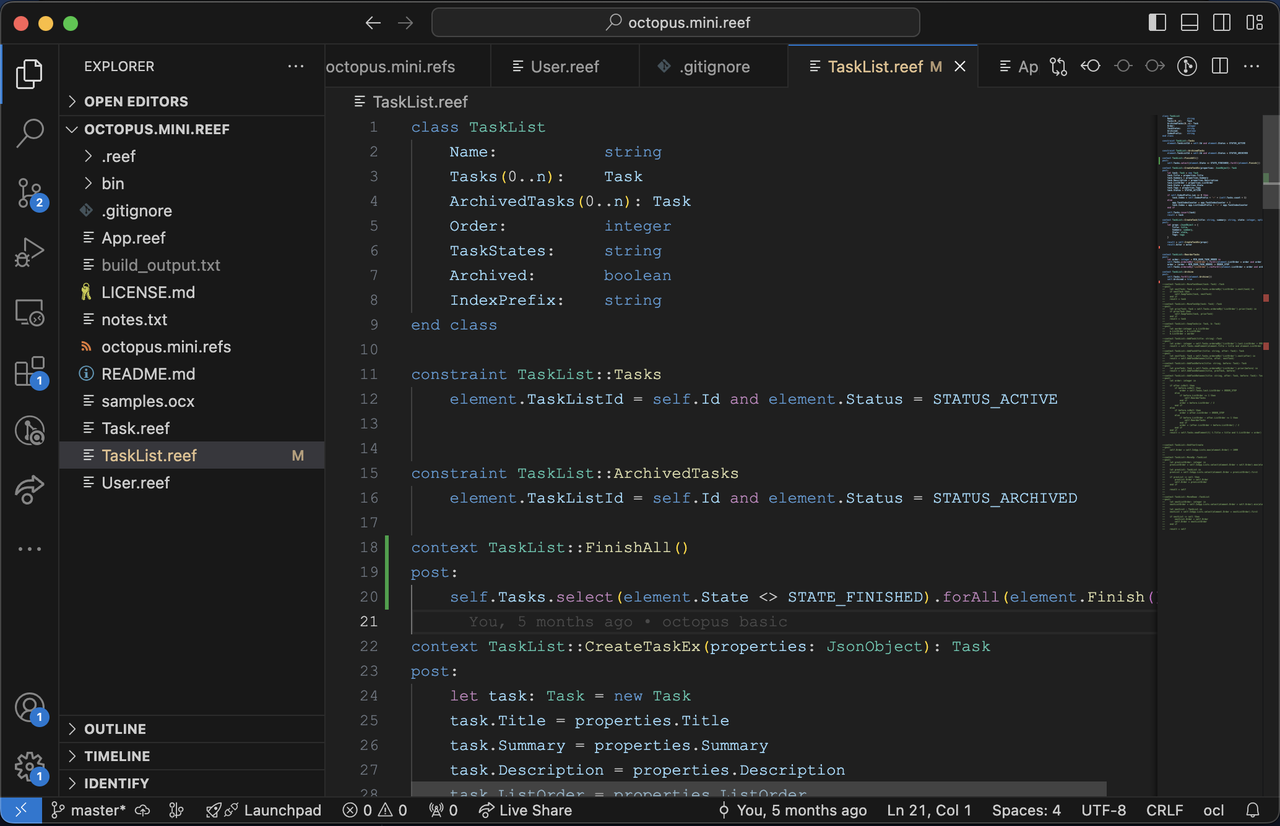Click the blame You, 5 months ago in status bar
1280x826 pixels.
pos(792,810)
